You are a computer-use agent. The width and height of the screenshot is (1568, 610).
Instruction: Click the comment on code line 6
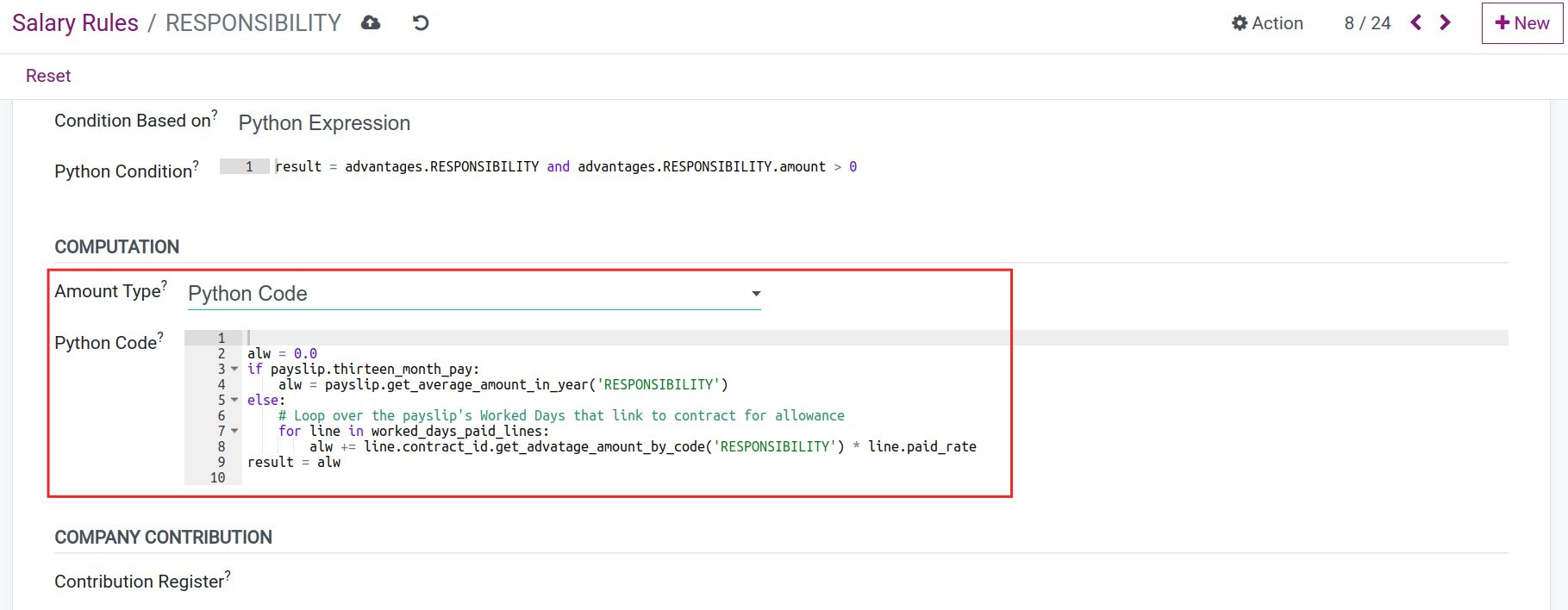pyautogui.click(x=561, y=416)
